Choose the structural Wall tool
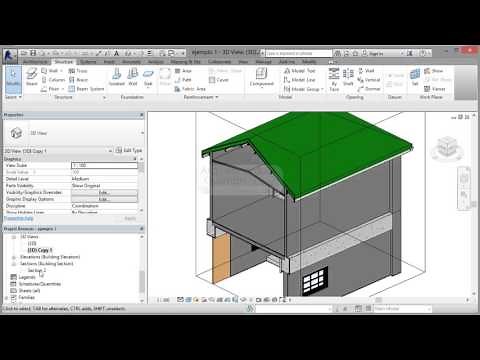Viewport: 480px width, 360px height. coord(52,71)
